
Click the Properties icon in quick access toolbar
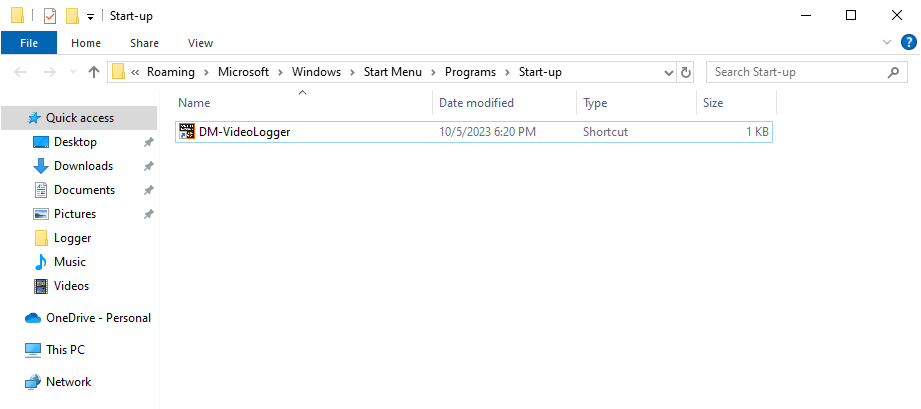[50, 16]
